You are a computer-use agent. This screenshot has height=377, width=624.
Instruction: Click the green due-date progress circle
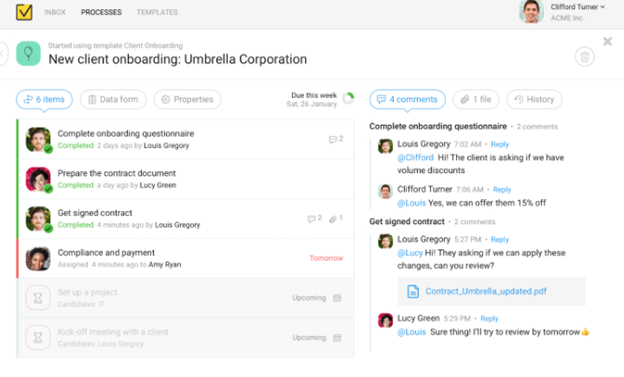point(348,98)
